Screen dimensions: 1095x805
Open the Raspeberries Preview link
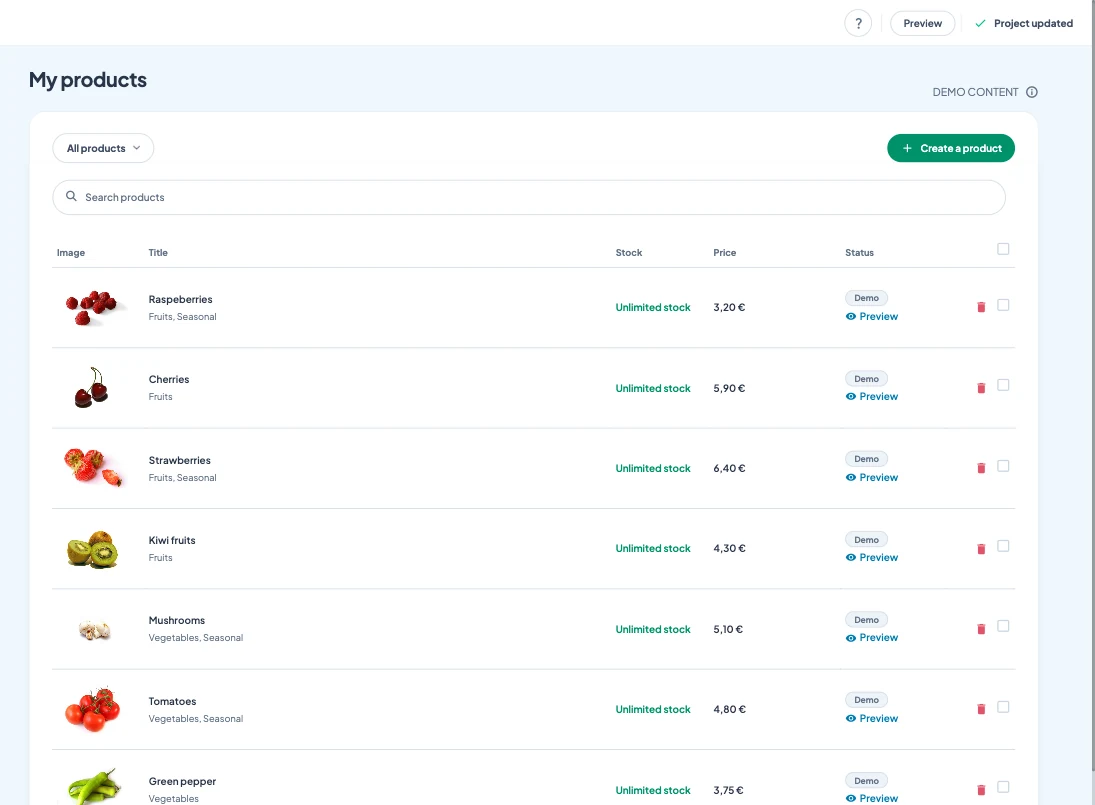click(872, 316)
